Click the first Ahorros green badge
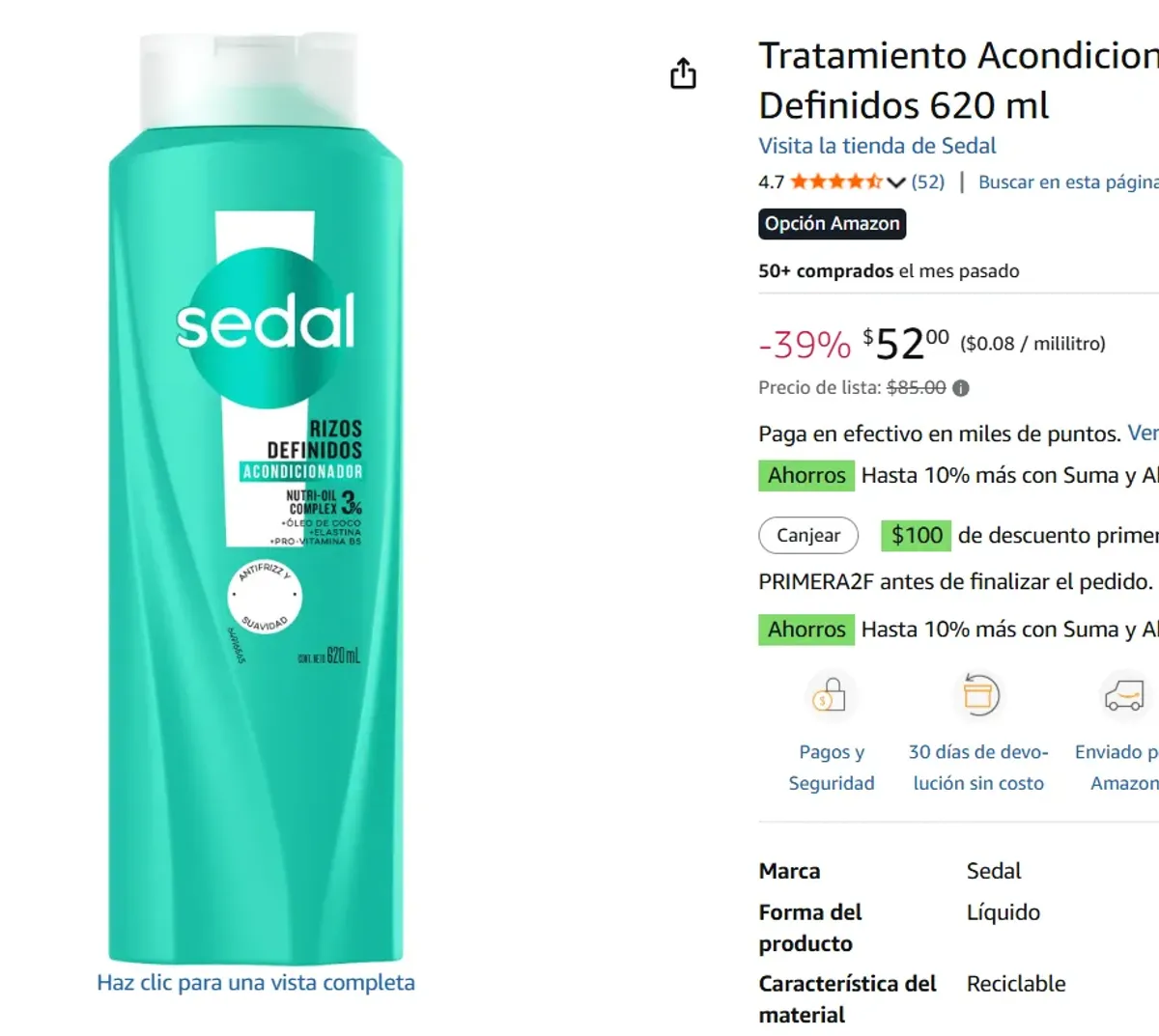This screenshot has height=1036, width=1159. [x=806, y=475]
